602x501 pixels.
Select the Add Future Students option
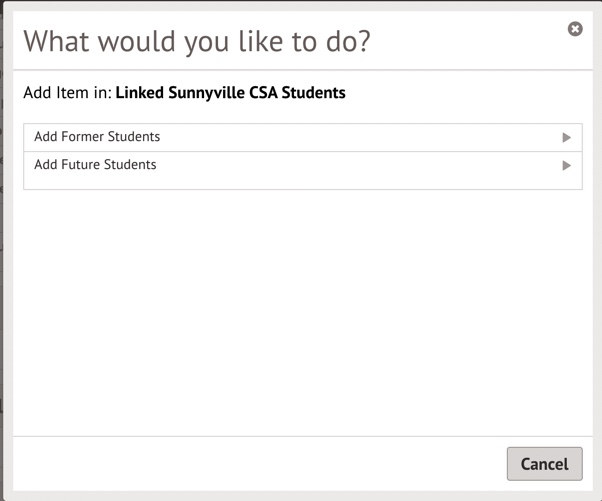[95, 165]
